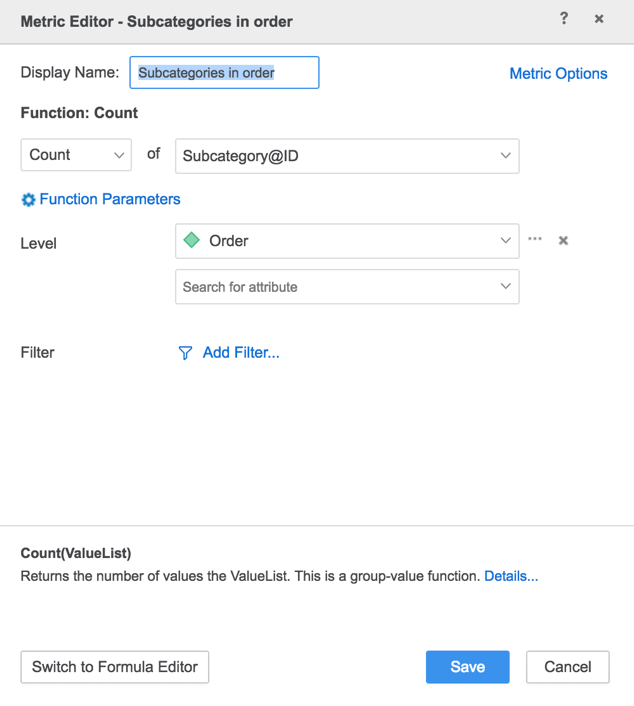Viewport: 634px width, 706px height.
Task: Remove the Order level with X icon
Action: (x=563, y=240)
